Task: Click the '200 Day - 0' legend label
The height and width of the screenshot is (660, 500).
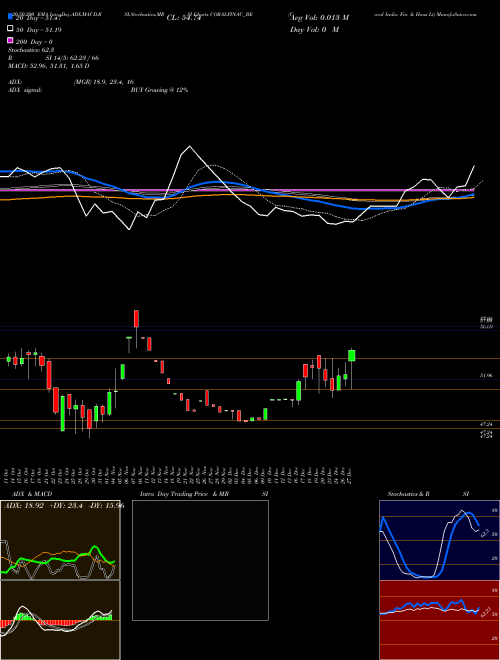Action: (x=35, y=41)
